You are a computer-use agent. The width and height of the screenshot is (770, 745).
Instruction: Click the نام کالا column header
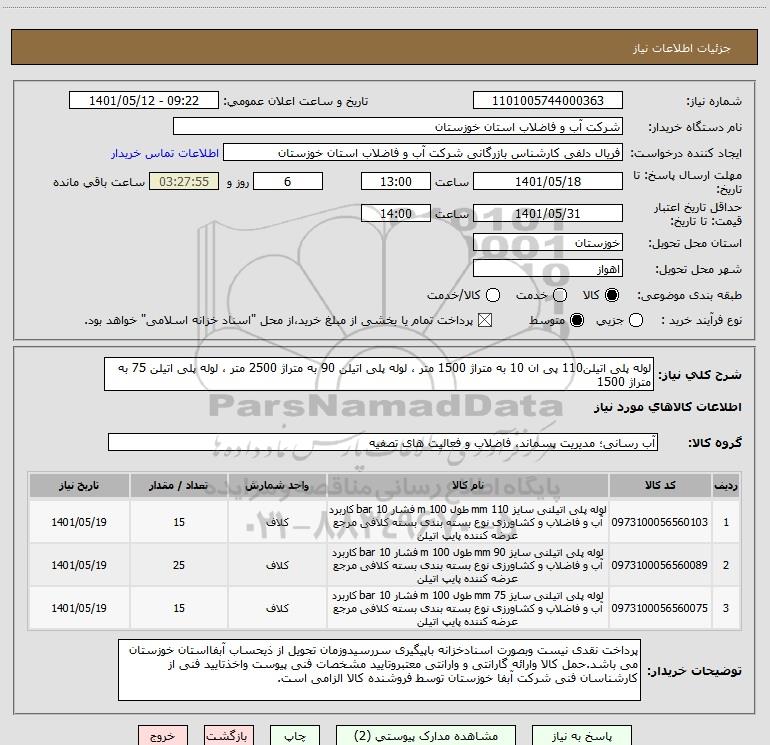click(x=468, y=485)
